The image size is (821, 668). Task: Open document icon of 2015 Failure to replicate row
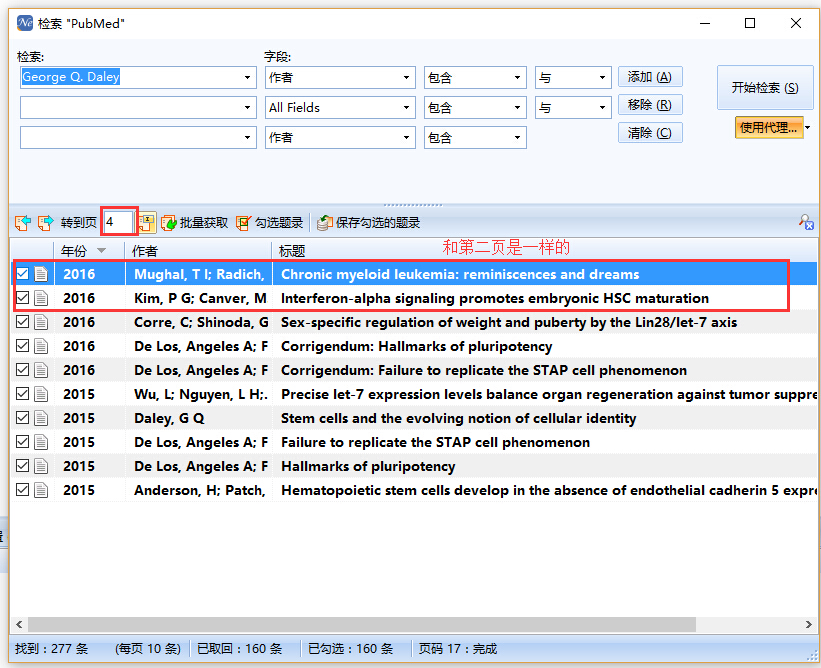click(x=41, y=442)
